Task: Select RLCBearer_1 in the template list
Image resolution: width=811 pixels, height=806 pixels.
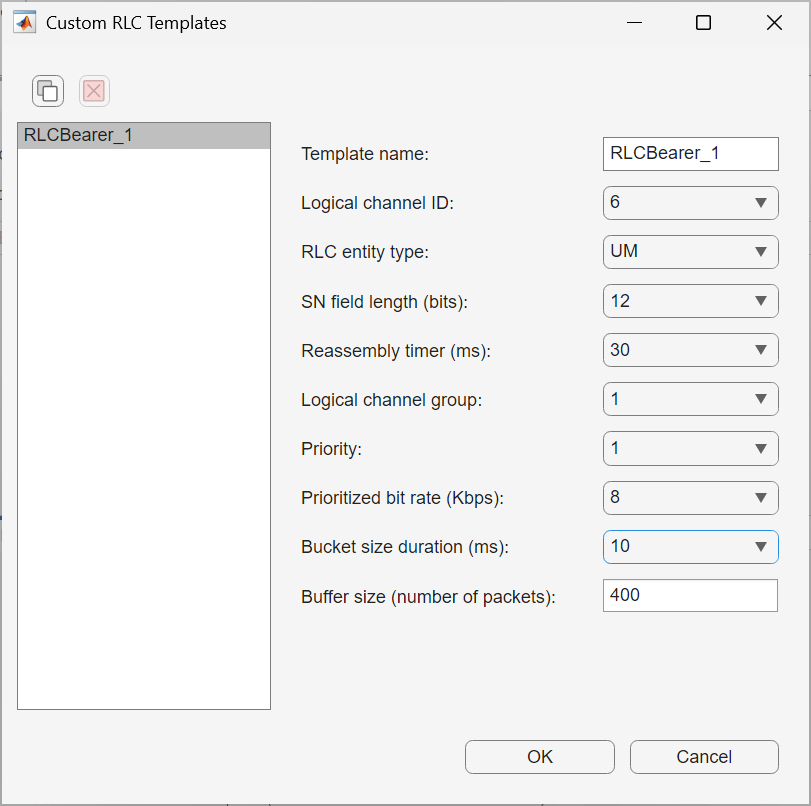Action: tap(144, 136)
